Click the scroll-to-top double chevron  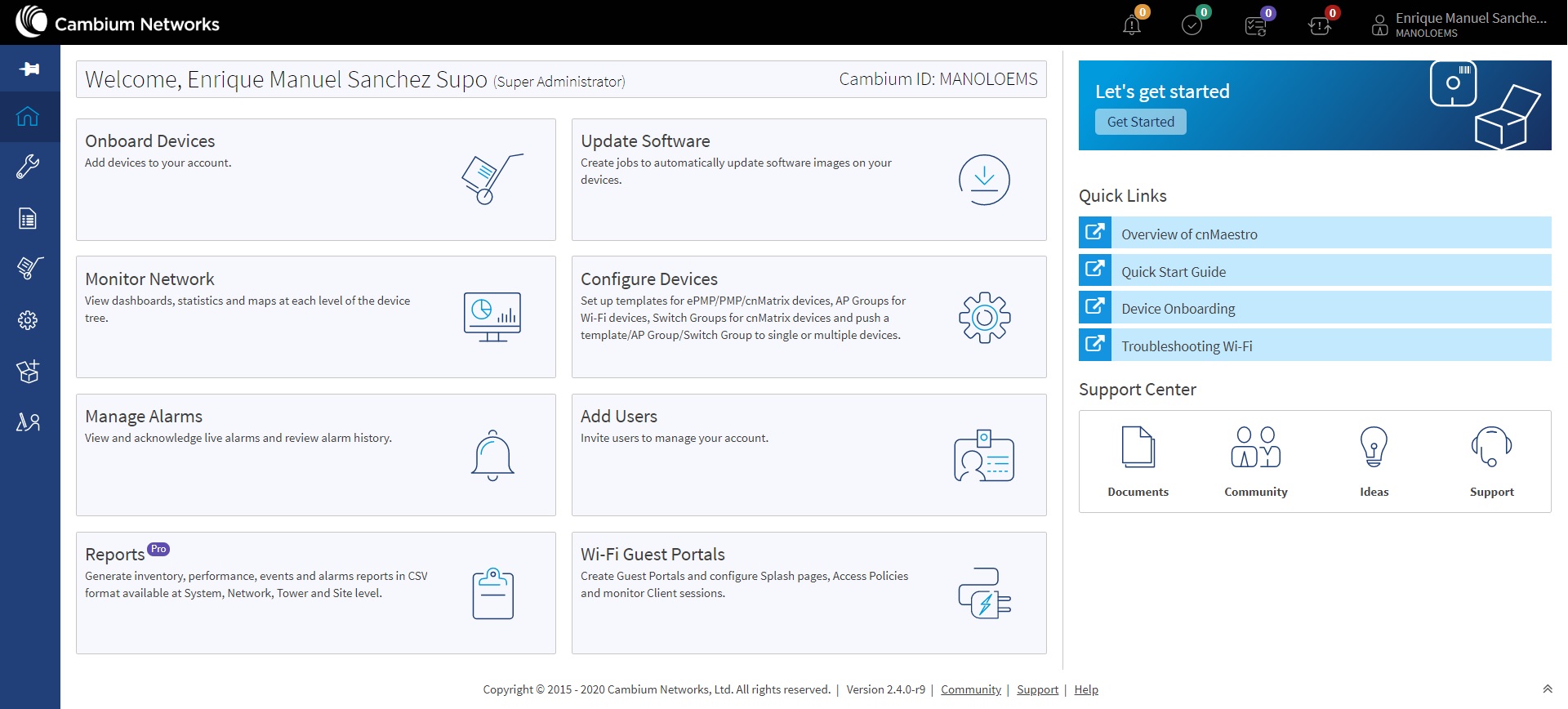(1547, 689)
